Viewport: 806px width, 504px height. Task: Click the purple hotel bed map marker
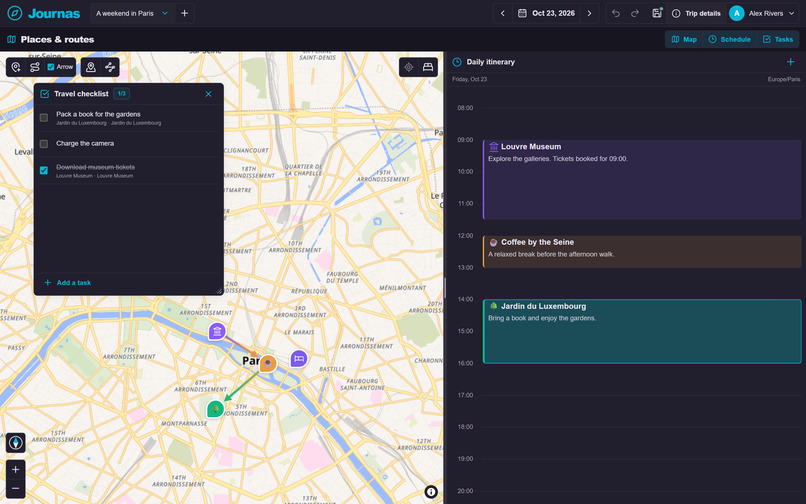click(x=299, y=358)
